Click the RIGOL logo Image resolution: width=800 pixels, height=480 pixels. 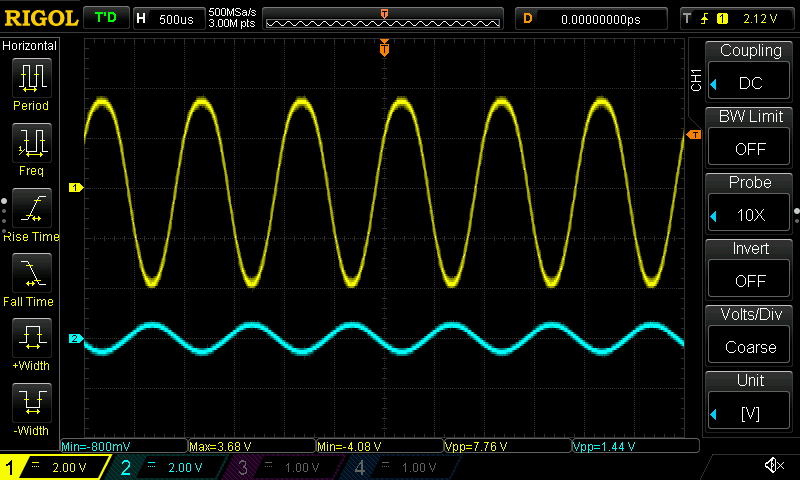pyautogui.click(x=41, y=18)
